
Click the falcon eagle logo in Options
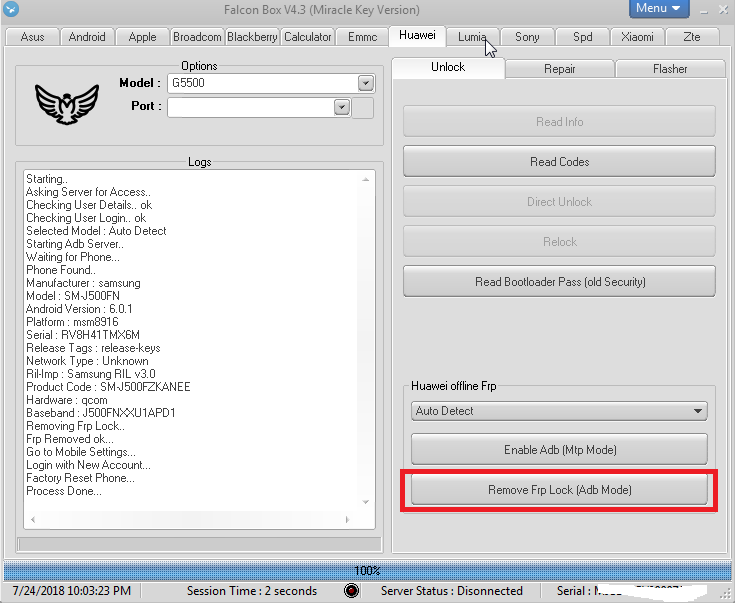[x=67, y=104]
